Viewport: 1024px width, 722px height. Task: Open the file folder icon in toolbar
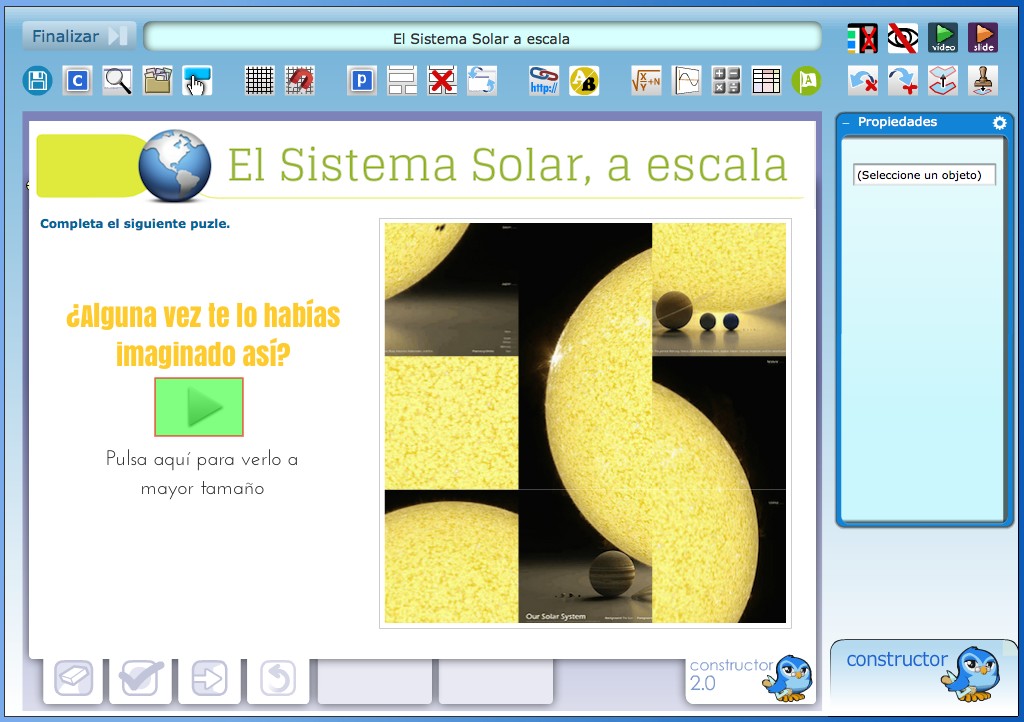157,81
